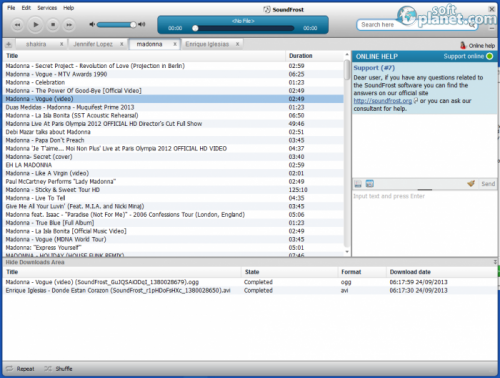Image resolution: width=500 pixels, height=378 pixels.
Task: Open the Edit menu
Action: click(26, 8)
